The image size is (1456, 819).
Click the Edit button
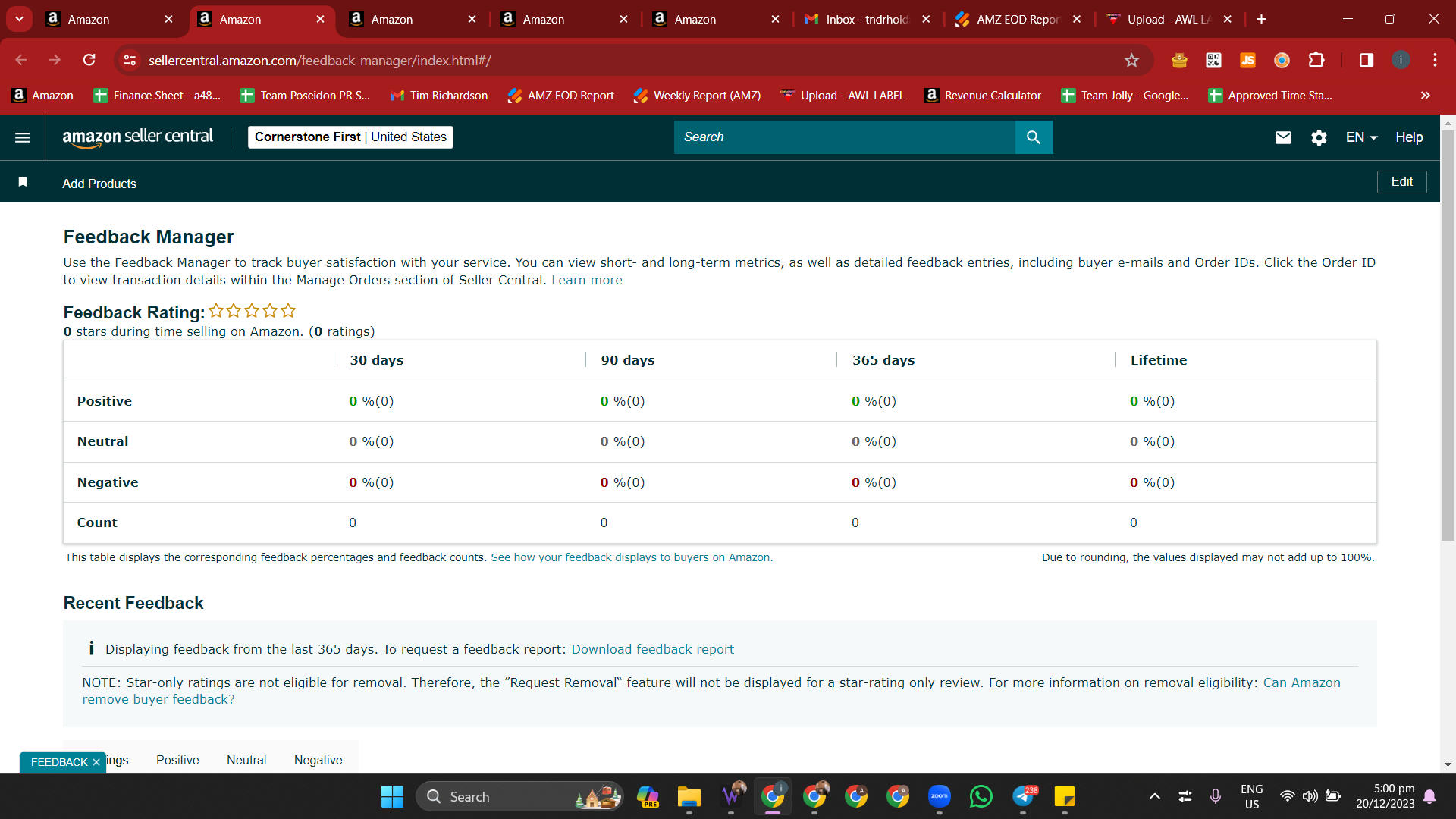click(1401, 182)
